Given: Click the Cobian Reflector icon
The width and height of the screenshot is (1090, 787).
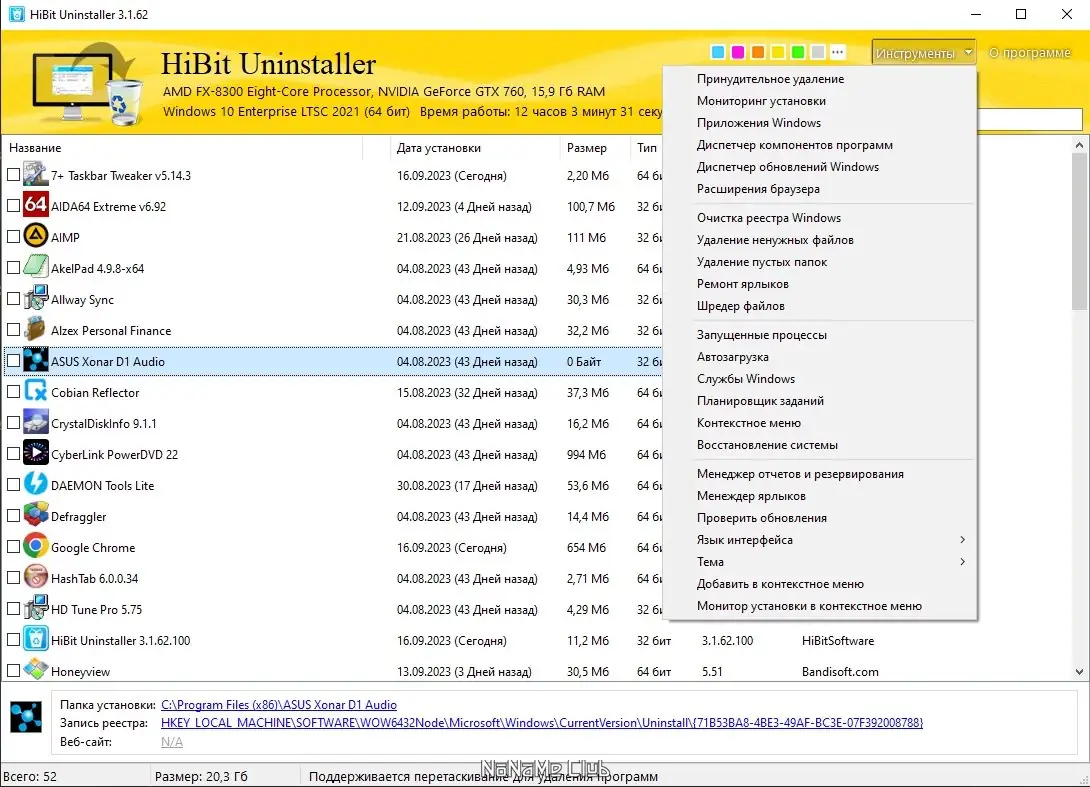Looking at the screenshot, I should click(x=35, y=391).
